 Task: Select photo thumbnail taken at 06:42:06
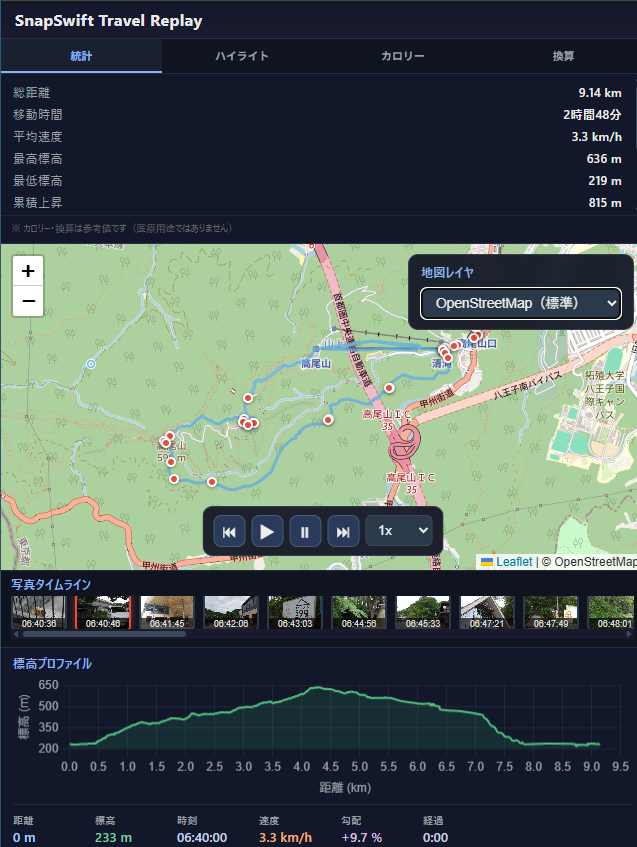coord(231,613)
